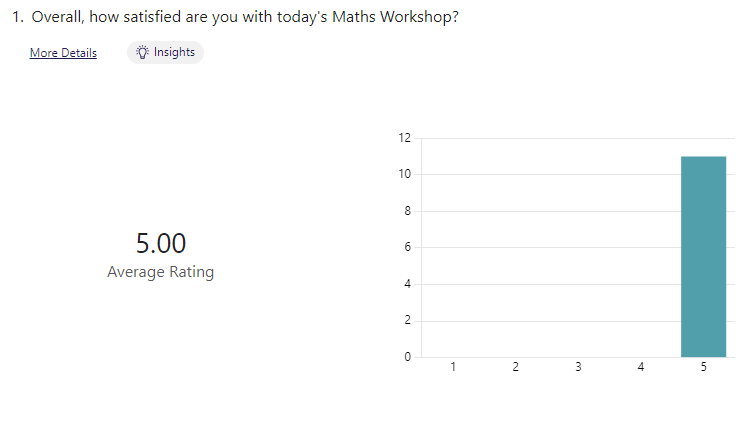Click x-axis label 4 on chart

[641, 367]
